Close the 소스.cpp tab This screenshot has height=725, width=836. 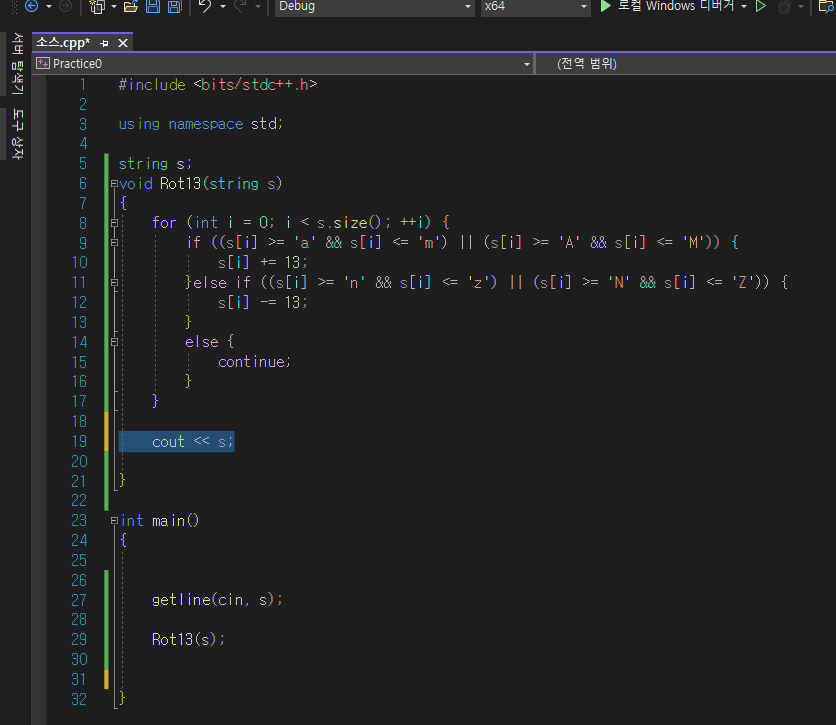click(x=123, y=43)
